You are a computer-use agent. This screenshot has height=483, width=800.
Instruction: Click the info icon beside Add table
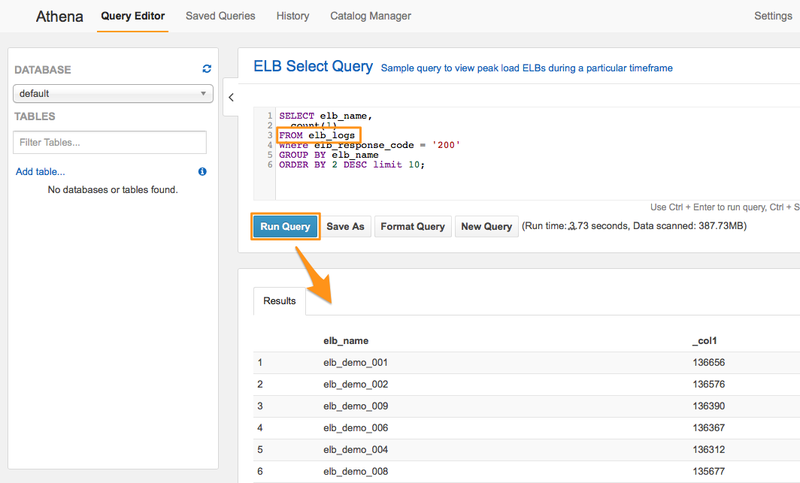202,172
